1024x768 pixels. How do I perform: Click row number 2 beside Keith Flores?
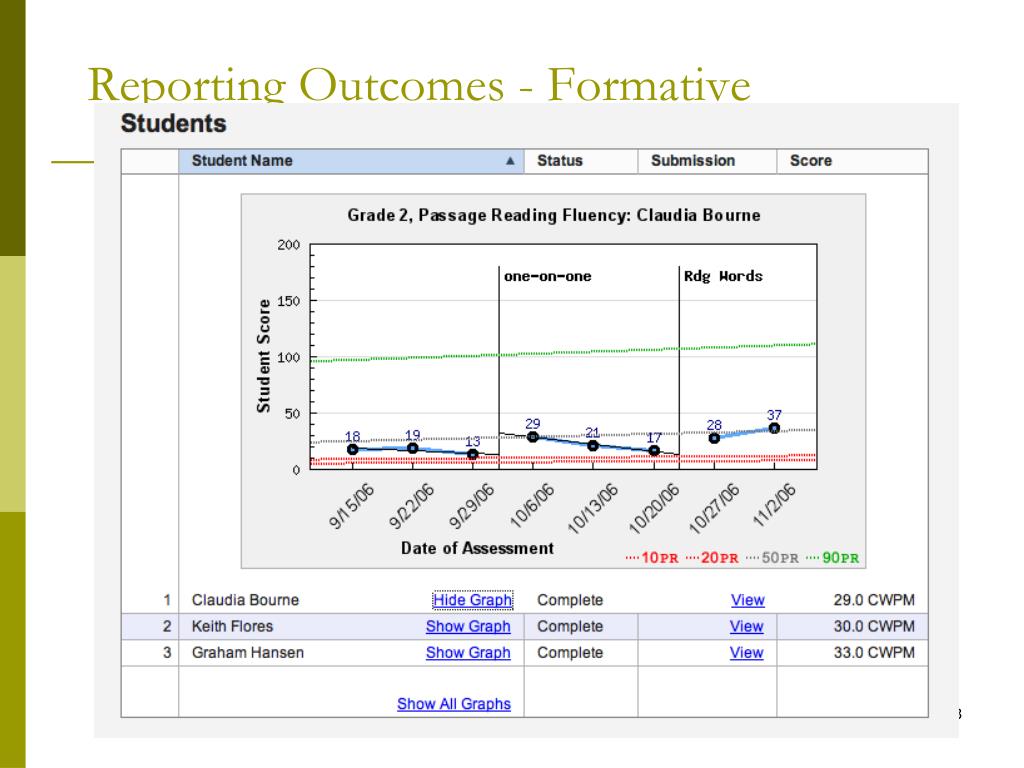click(x=167, y=626)
